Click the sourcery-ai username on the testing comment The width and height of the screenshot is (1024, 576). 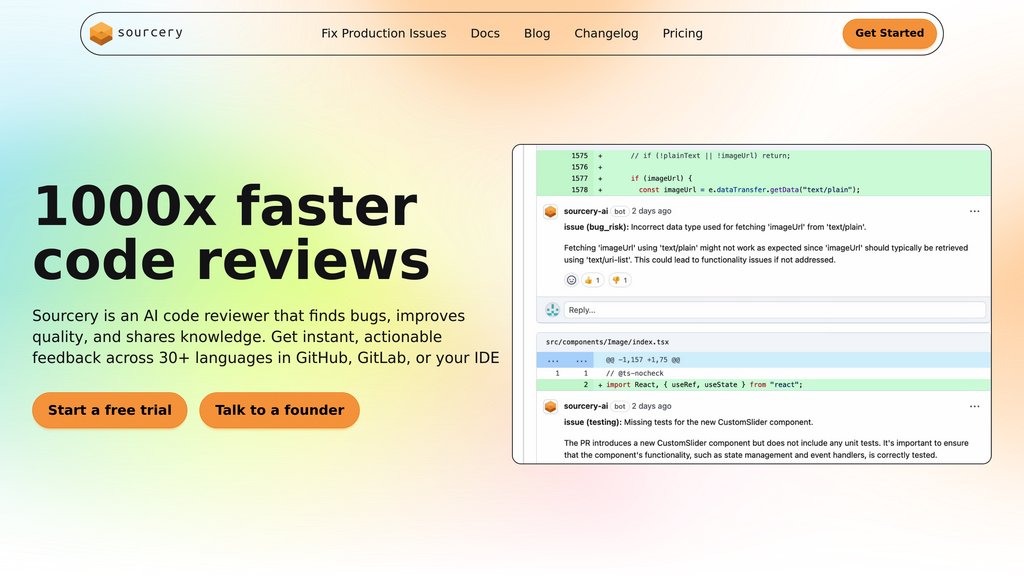[x=586, y=406]
